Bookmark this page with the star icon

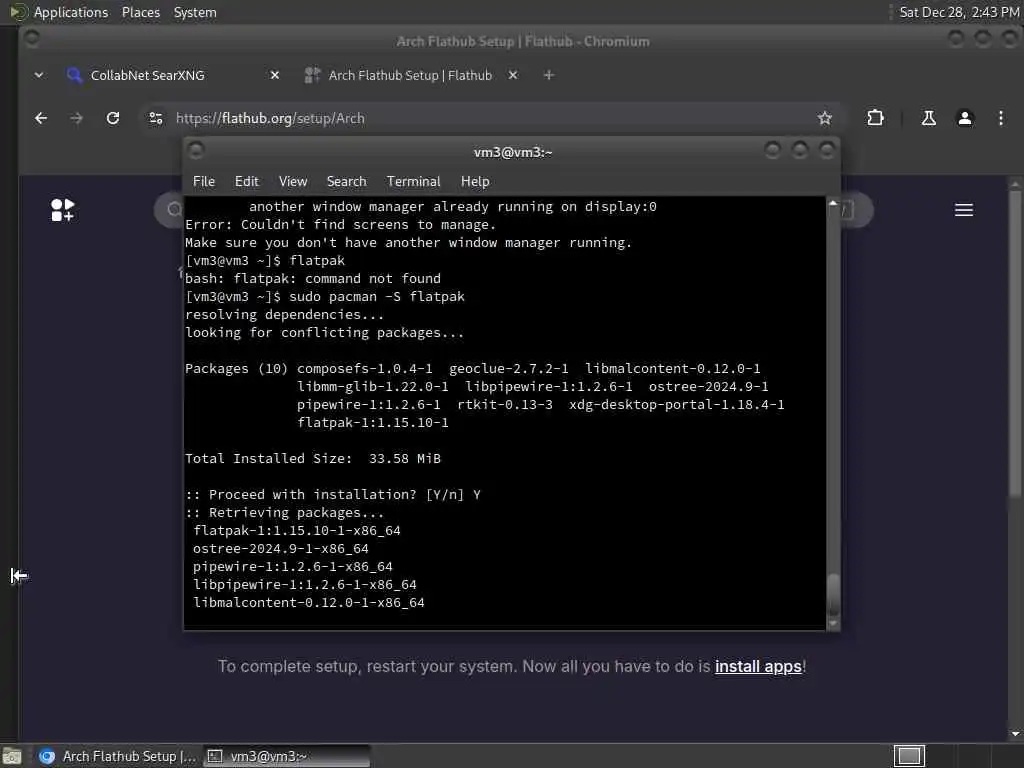click(x=825, y=118)
